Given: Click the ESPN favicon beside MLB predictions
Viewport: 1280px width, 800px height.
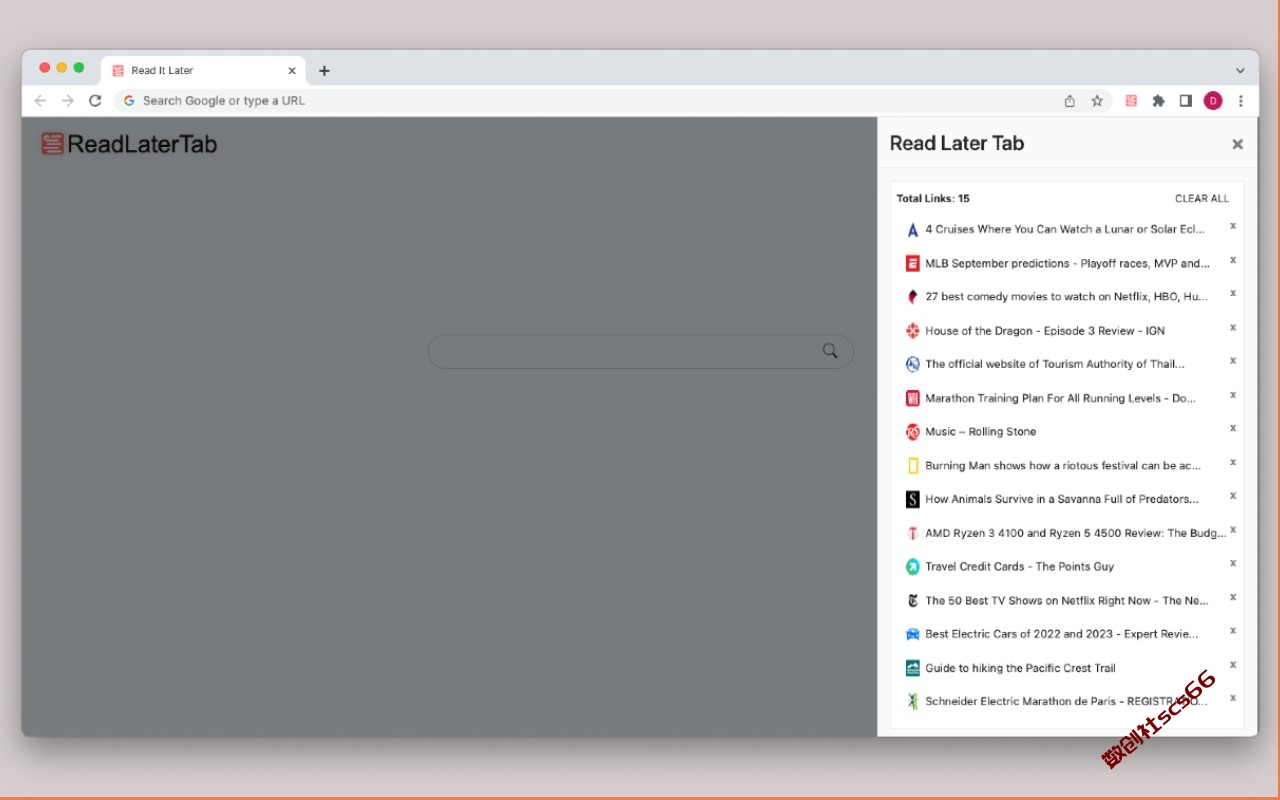Looking at the screenshot, I should click(x=912, y=263).
